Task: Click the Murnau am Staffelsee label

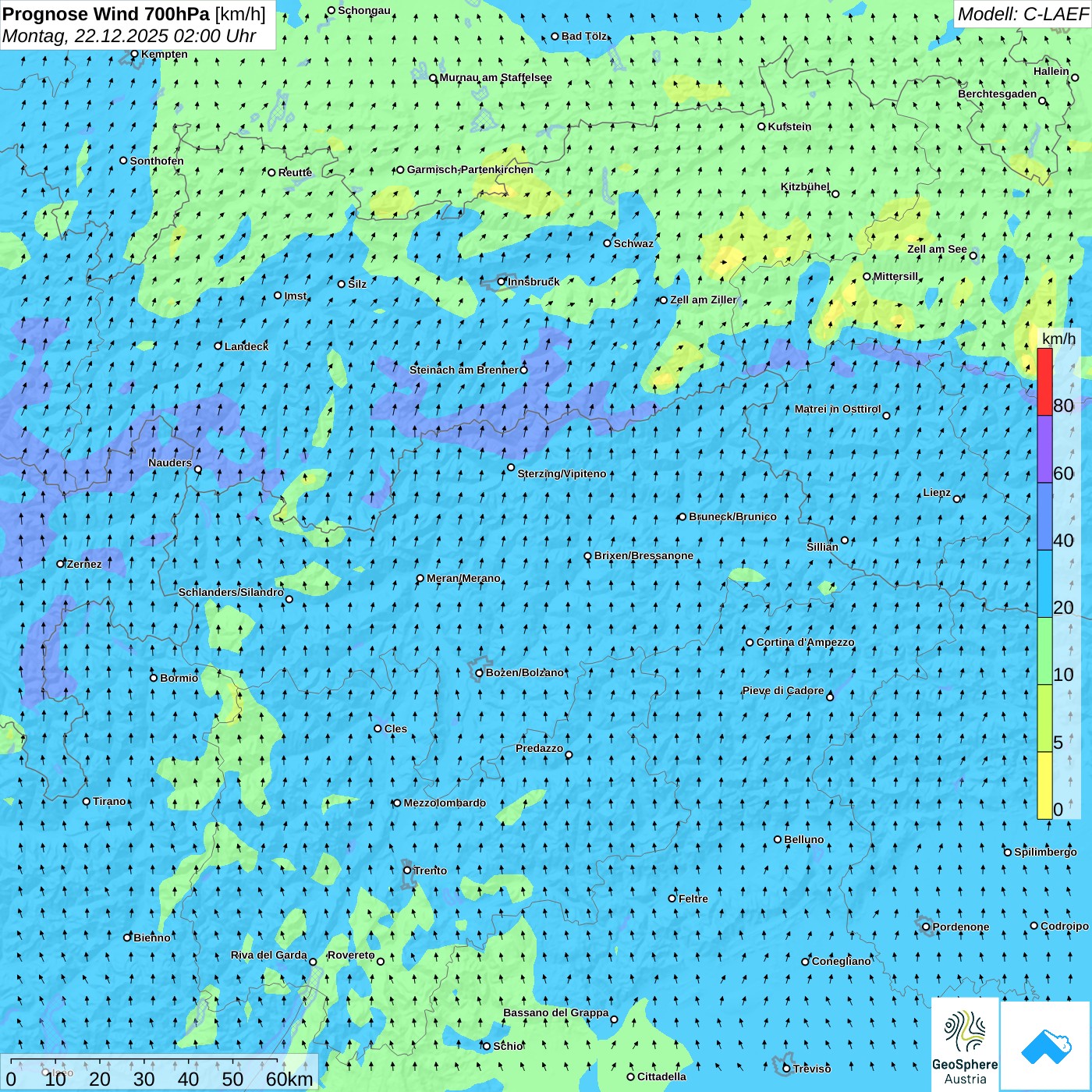Action: click(x=496, y=77)
